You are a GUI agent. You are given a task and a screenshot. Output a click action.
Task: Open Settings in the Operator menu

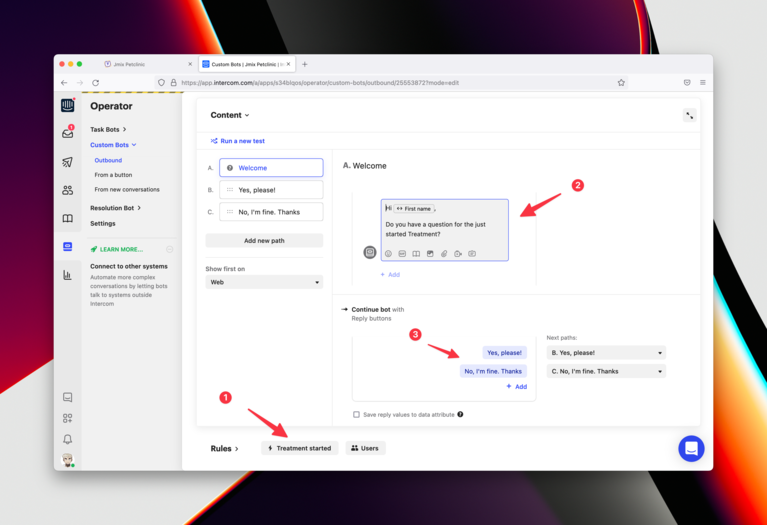click(x=103, y=223)
